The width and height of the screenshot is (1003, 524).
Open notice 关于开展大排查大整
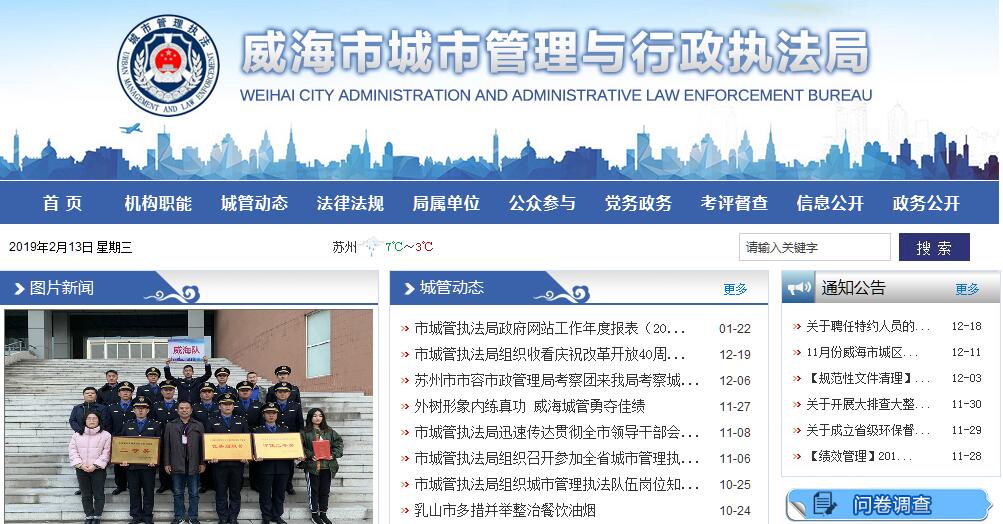(x=867, y=404)
